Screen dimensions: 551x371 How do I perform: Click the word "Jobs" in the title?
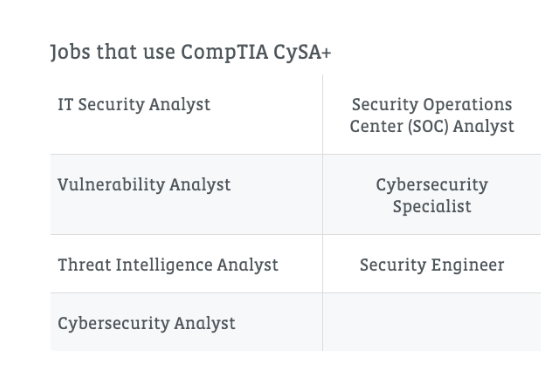(x=70, y=52)
